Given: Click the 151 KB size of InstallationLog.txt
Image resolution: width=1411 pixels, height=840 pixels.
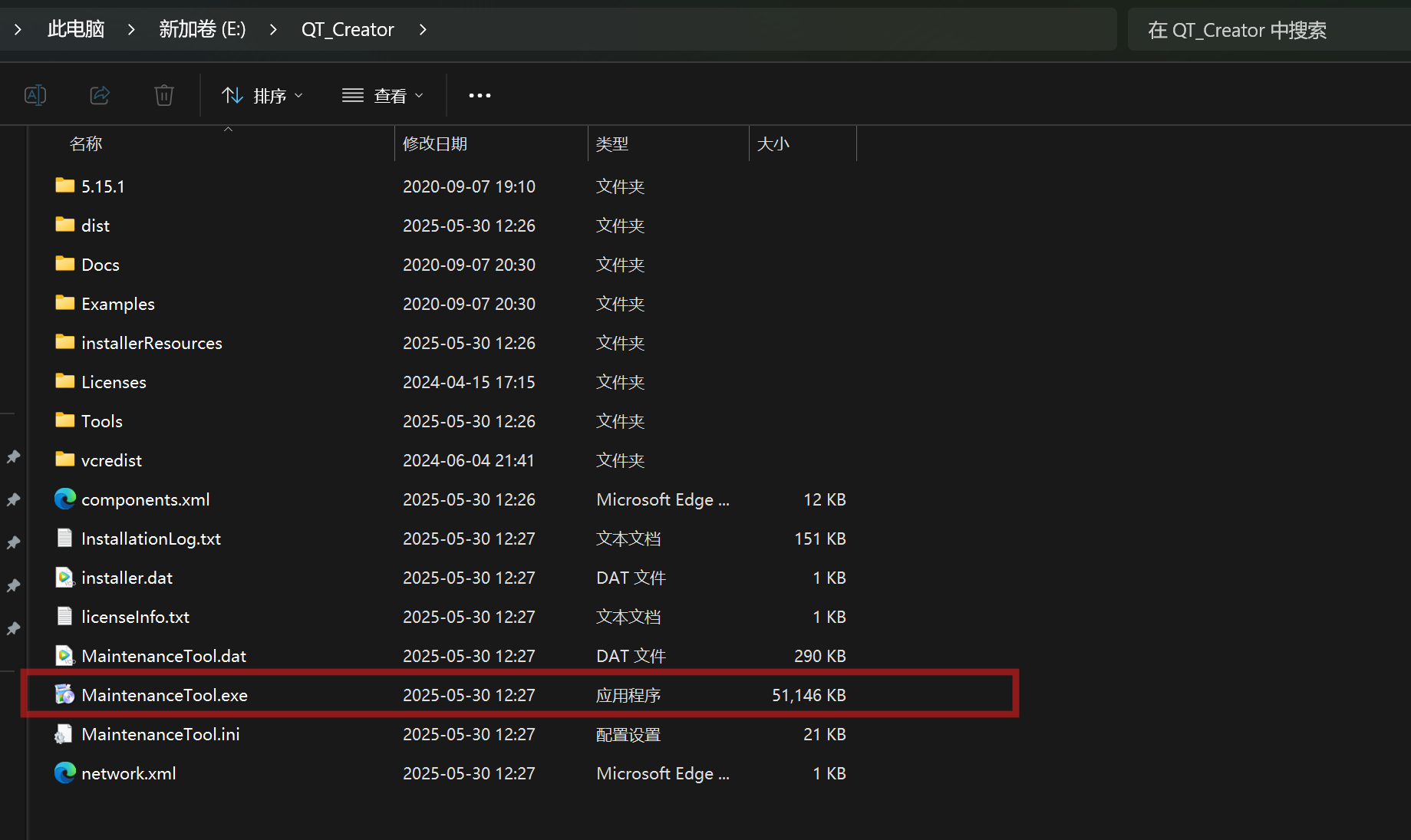Looking at the screenshot, I should pyautogui.click(x=820, y=539).
